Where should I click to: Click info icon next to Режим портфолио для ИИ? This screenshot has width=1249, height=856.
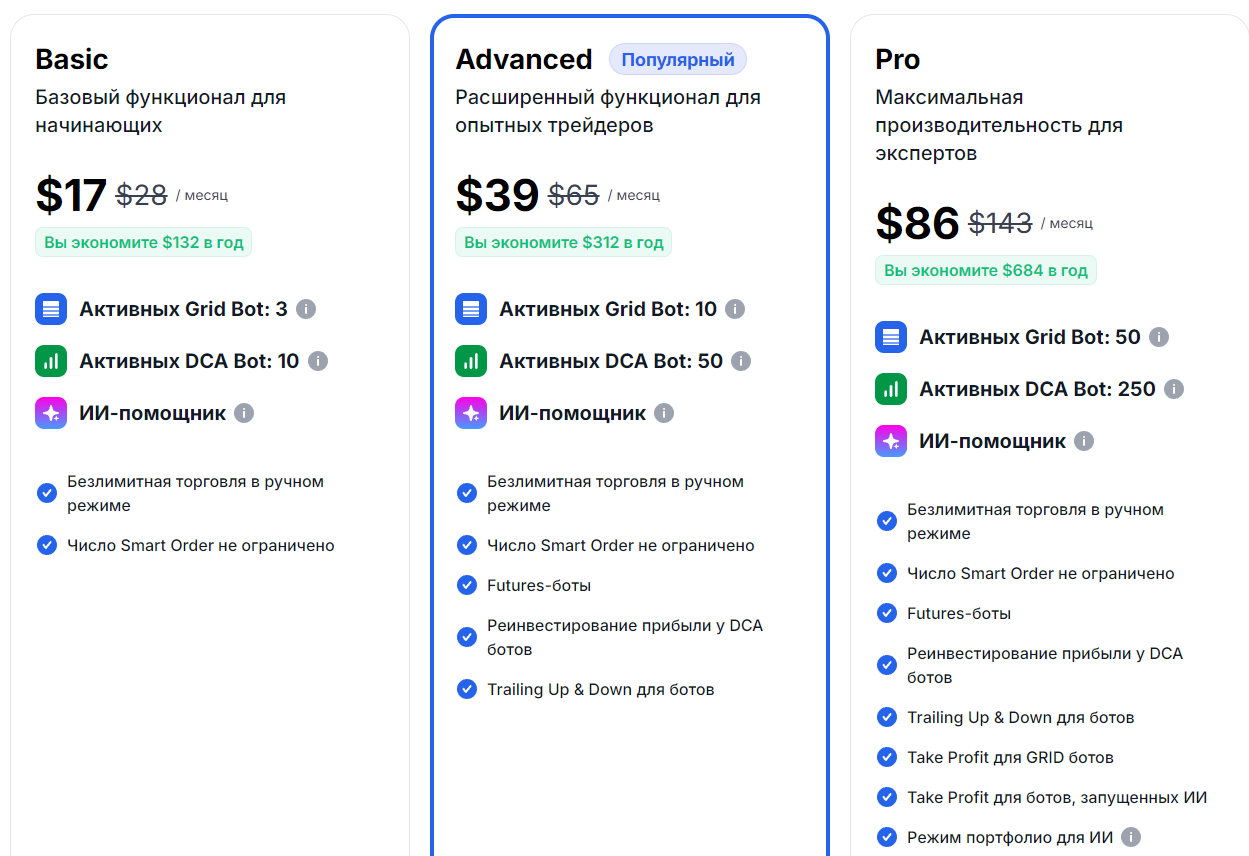(x=1131, y=837)
